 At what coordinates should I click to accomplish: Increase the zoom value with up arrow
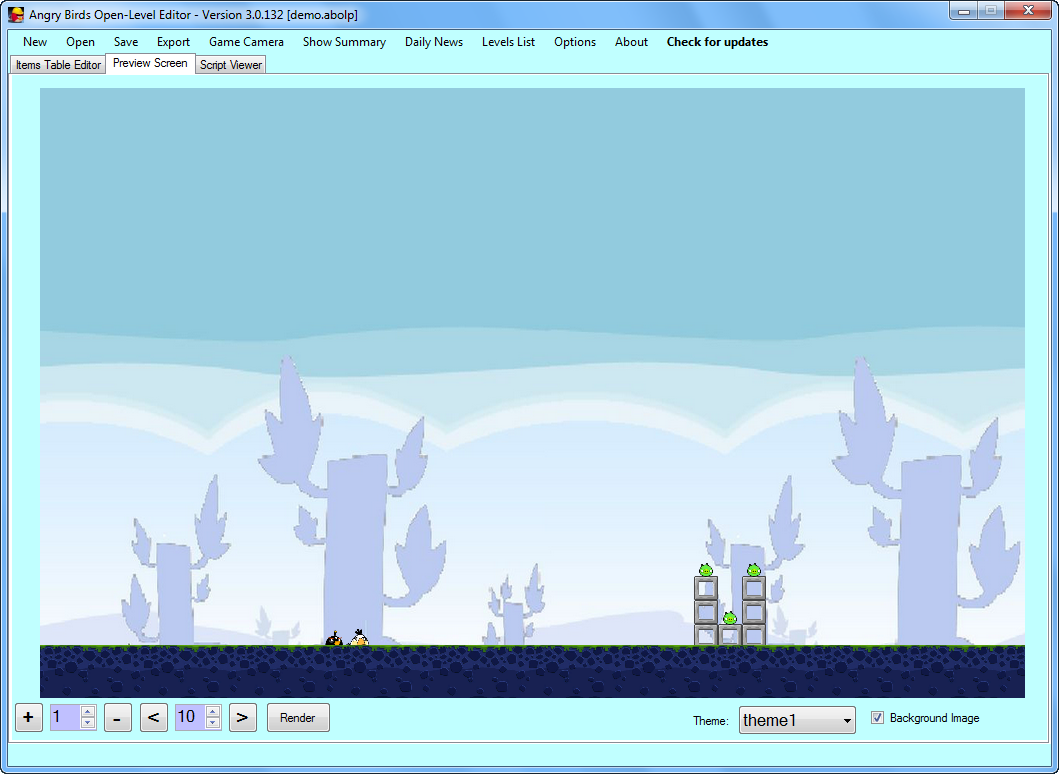coord(88,711)
